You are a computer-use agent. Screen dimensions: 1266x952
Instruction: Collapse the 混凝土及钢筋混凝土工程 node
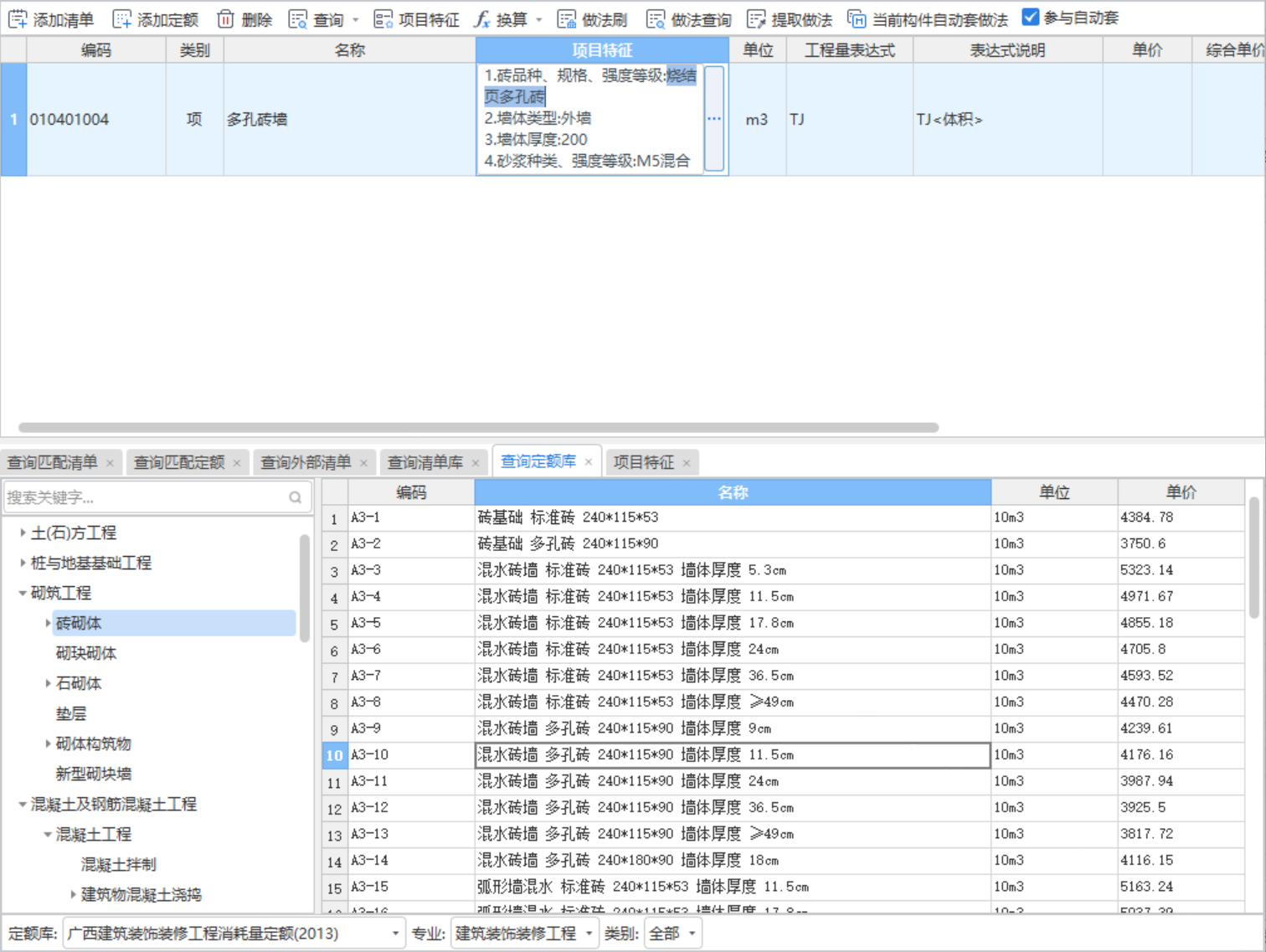tap(23, 804)
